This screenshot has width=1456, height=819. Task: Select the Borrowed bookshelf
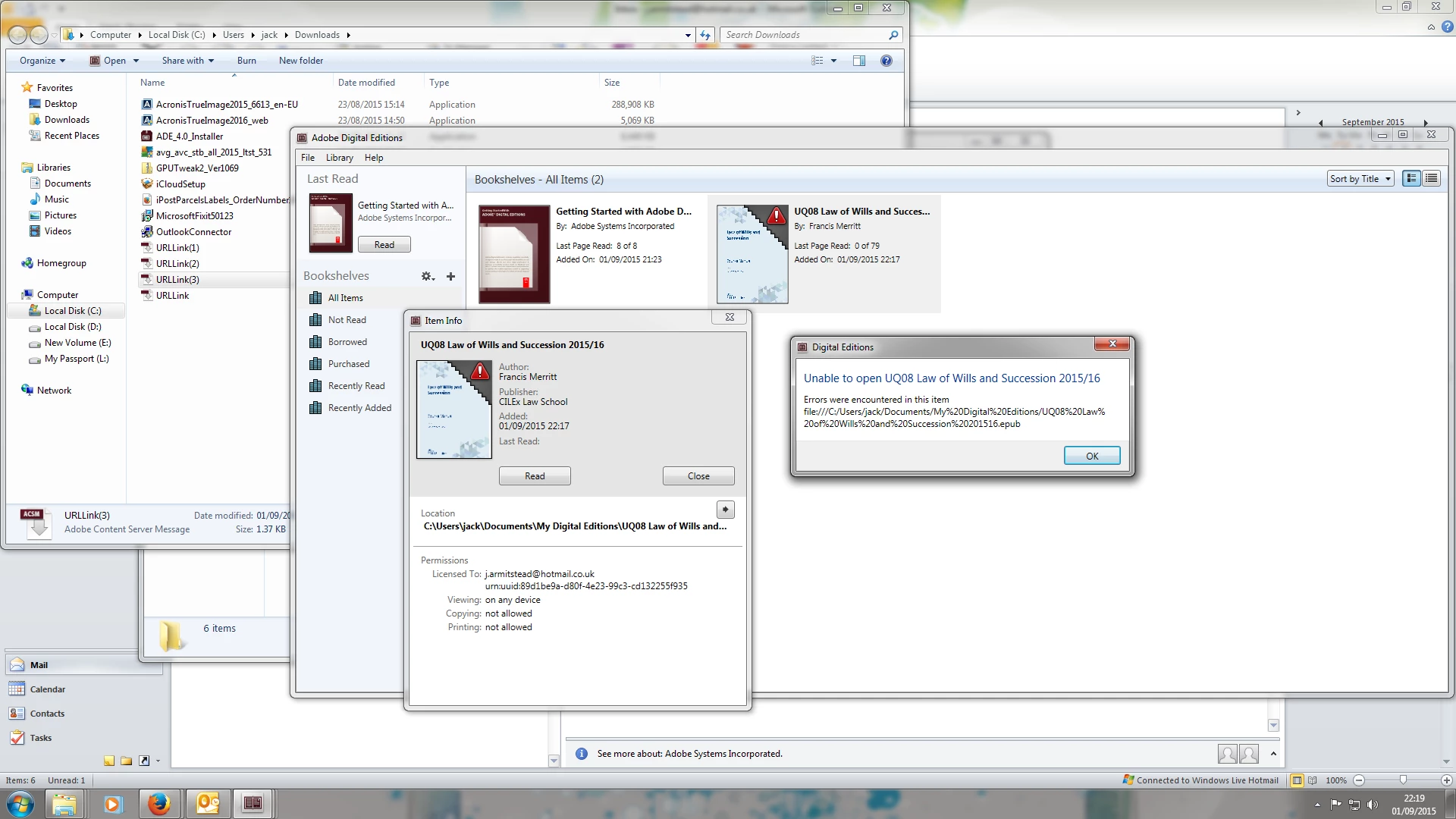click(347, 342)
